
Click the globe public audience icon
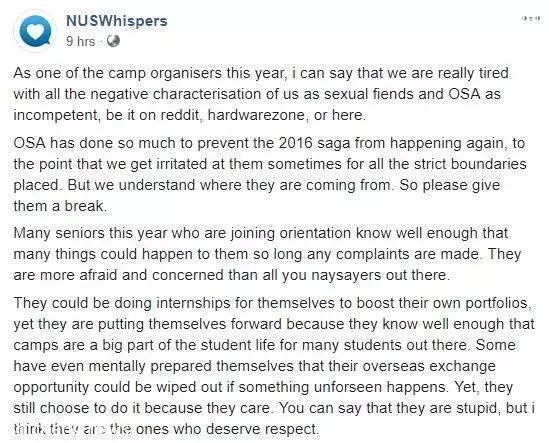113,41
